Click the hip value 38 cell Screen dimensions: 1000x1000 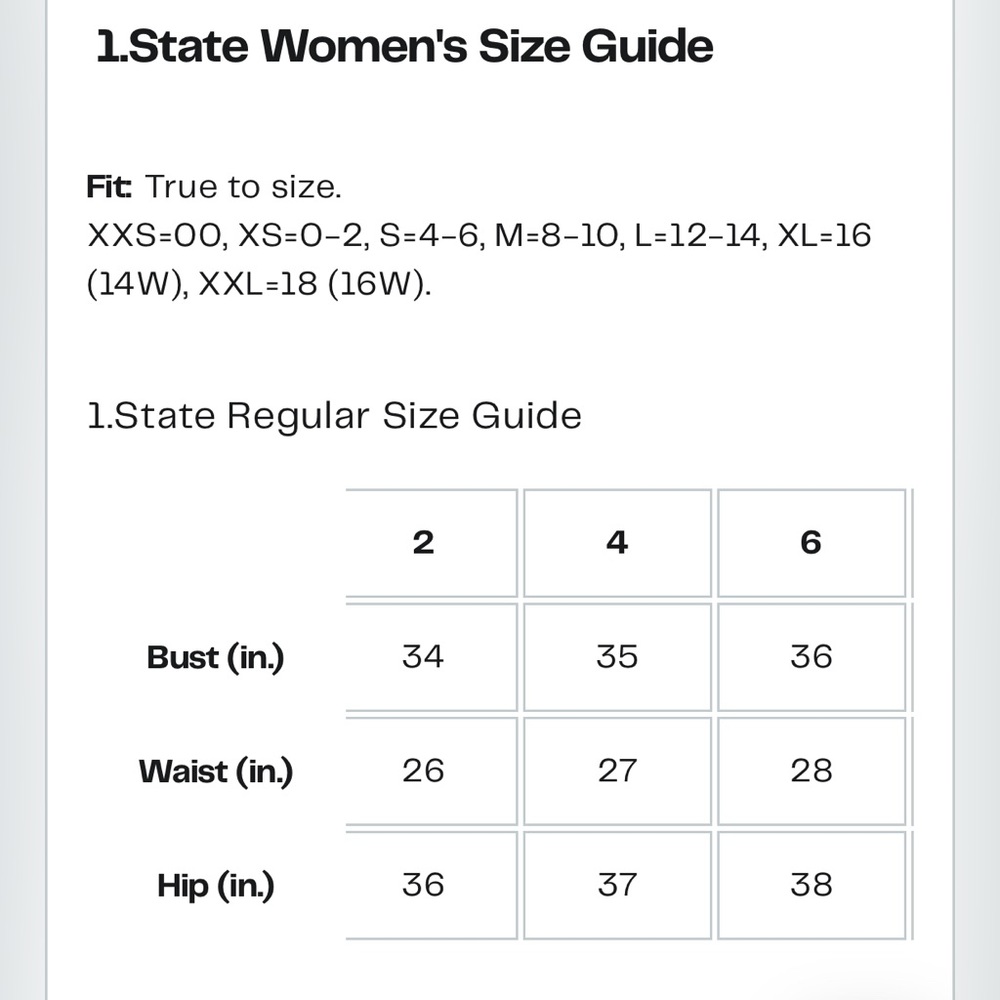[x=811, y=885]
